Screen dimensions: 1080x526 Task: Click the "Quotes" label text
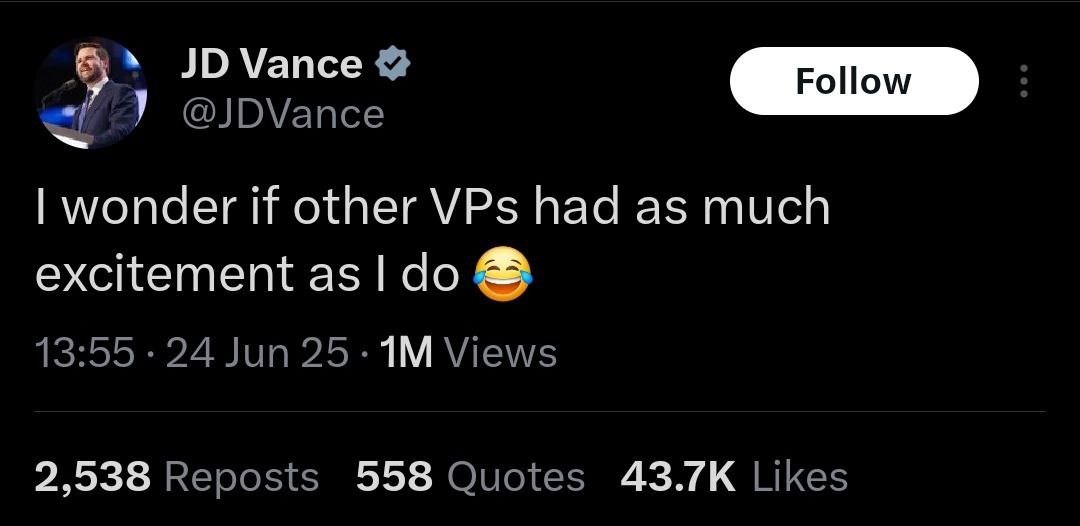pos(515,477)
